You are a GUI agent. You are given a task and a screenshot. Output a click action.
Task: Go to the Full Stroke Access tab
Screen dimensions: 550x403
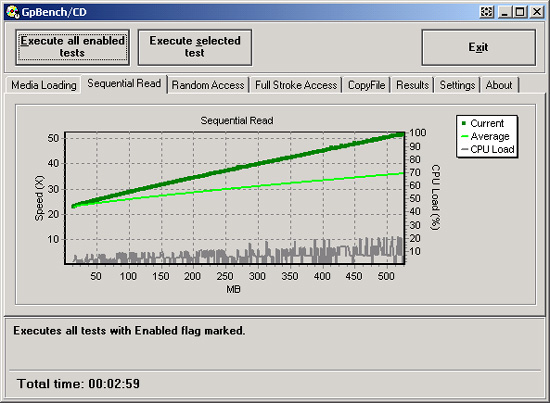pyautogui.click(x=296, y=85)
